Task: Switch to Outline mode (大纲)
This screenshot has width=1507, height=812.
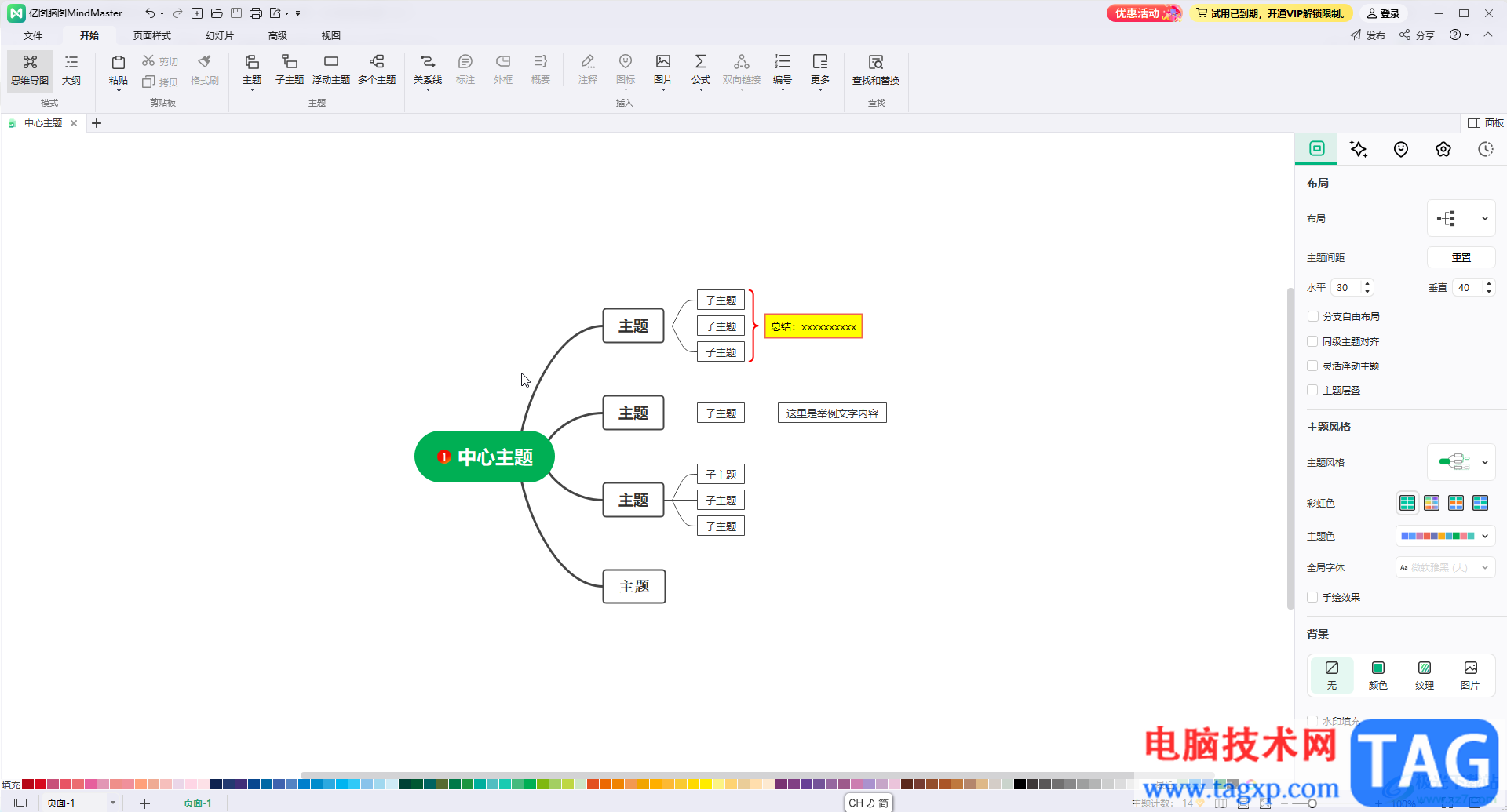Action: pyautogui.click(x=71, y=71)
